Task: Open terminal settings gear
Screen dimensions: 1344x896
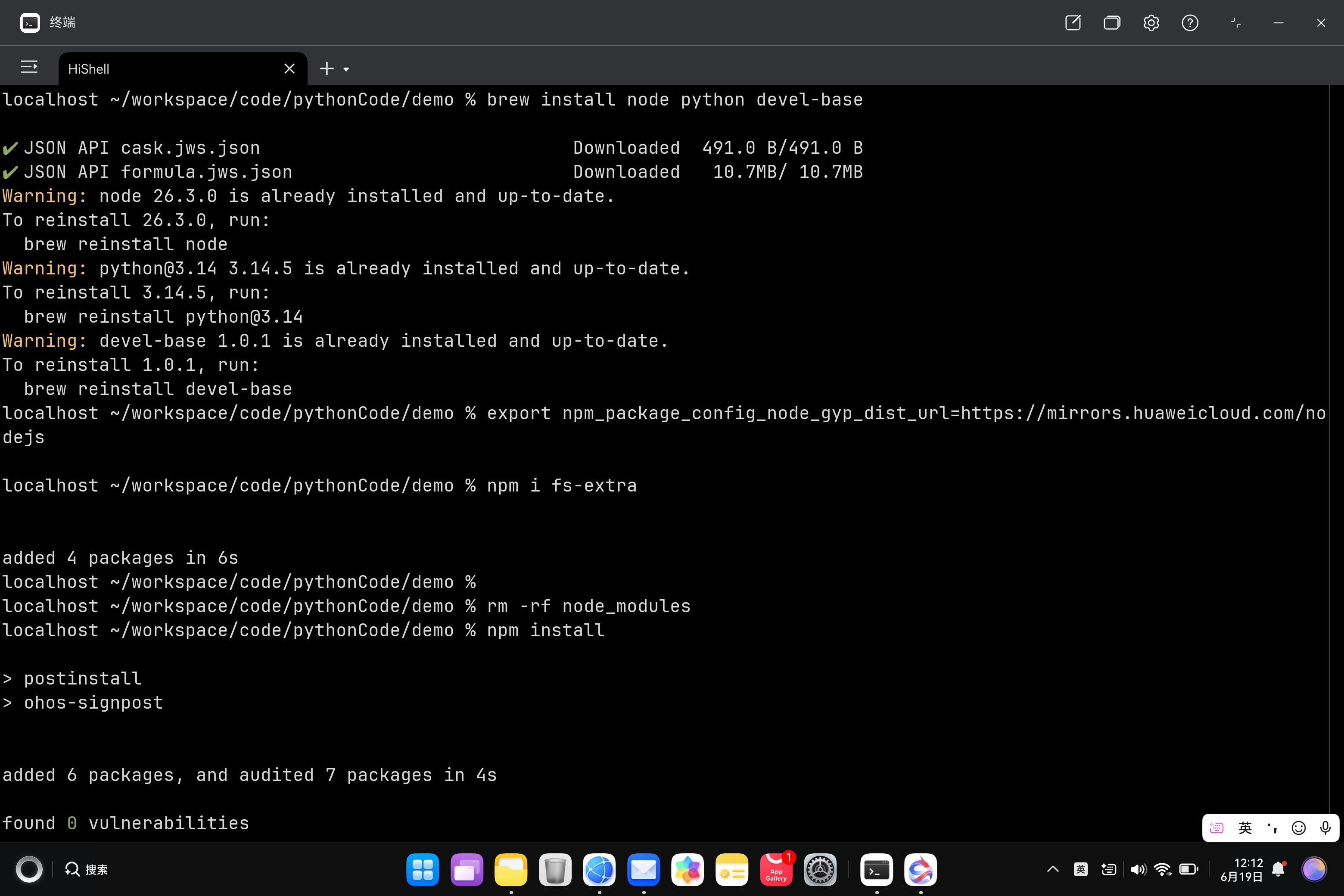Action: (x=1151, y=23)
